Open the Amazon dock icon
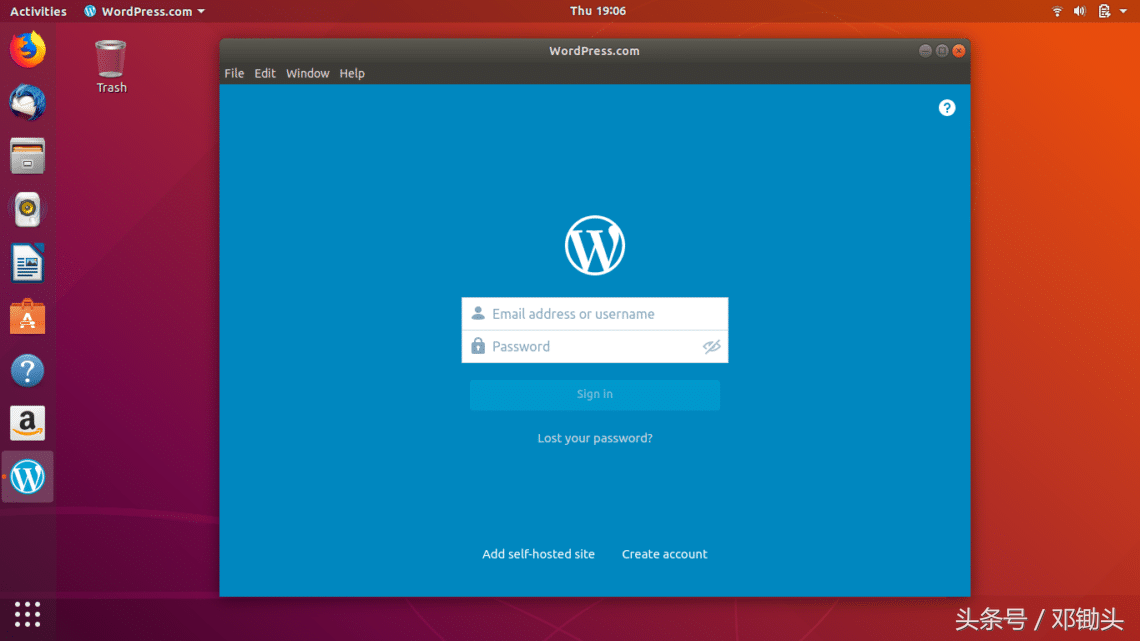The image size is (1140, 641). [28, 424]
